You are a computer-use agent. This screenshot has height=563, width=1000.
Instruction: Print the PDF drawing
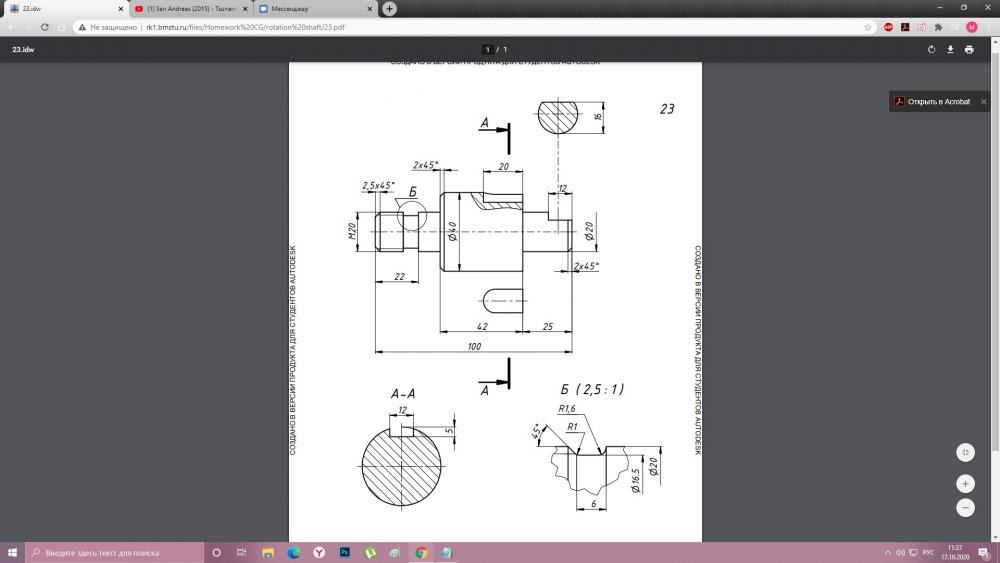coord(969,49)
